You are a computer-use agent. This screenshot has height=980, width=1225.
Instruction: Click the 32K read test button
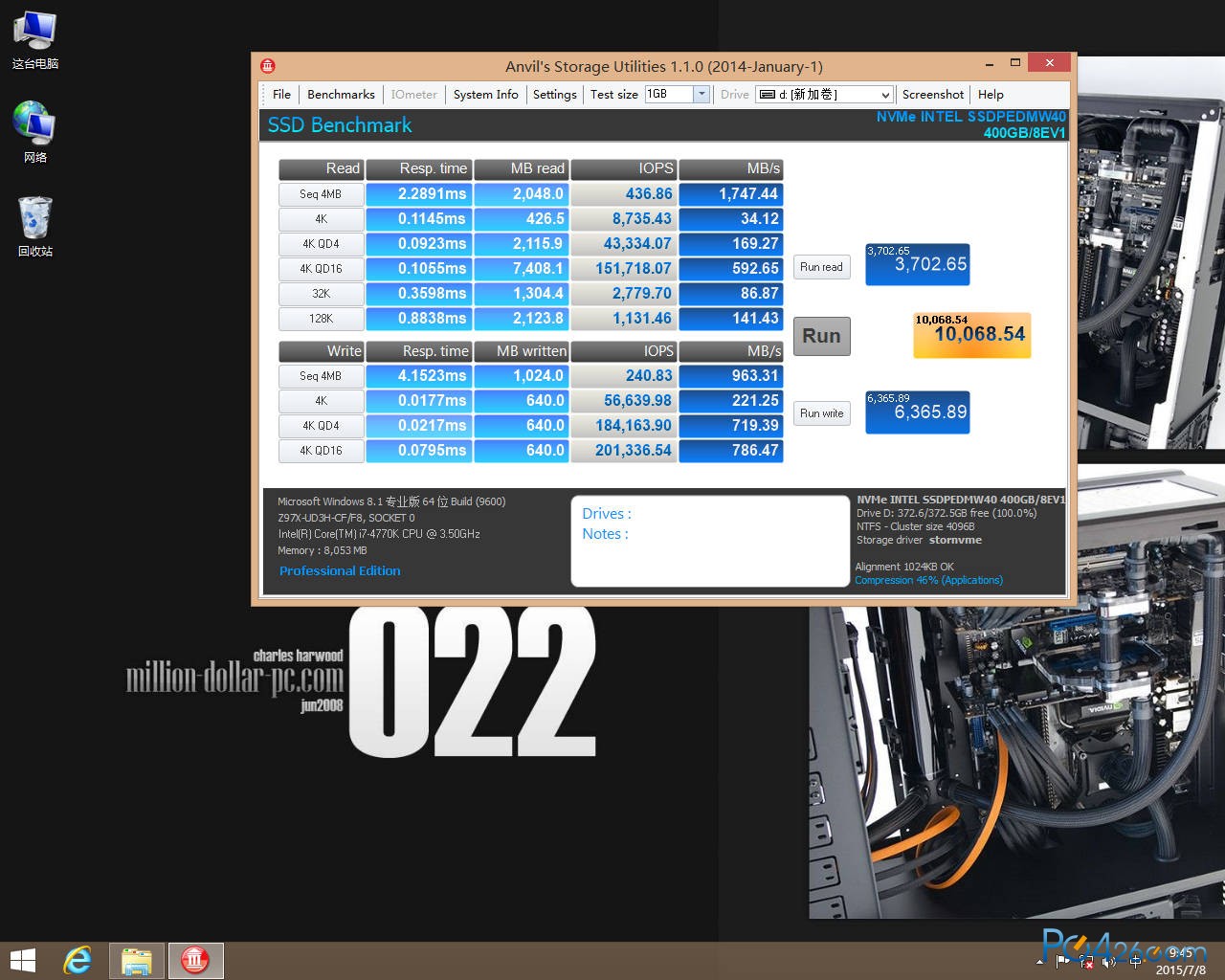(x=321, y=294)
